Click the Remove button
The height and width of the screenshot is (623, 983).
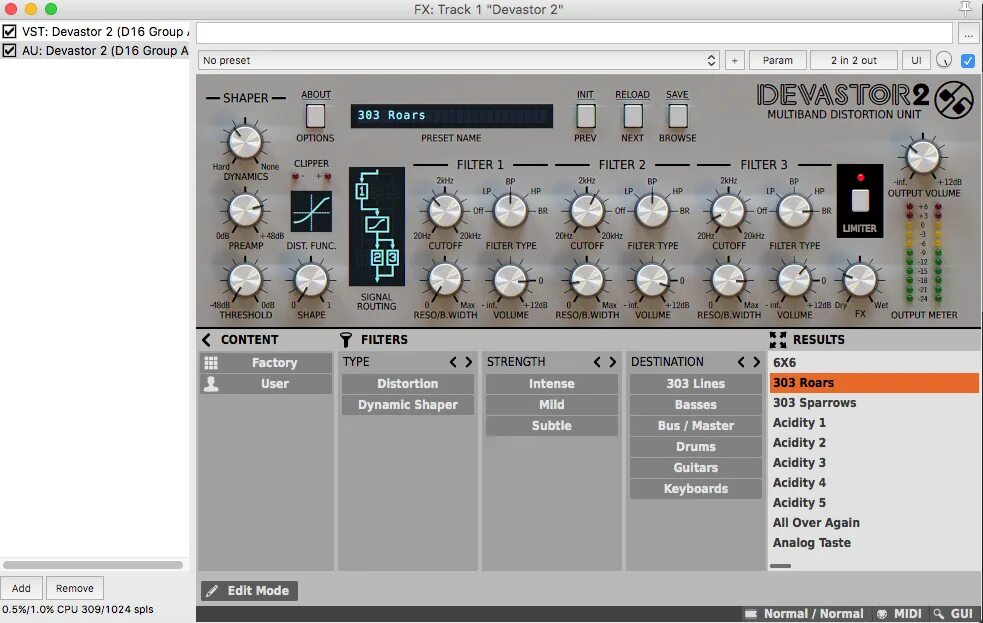(75, 588)
